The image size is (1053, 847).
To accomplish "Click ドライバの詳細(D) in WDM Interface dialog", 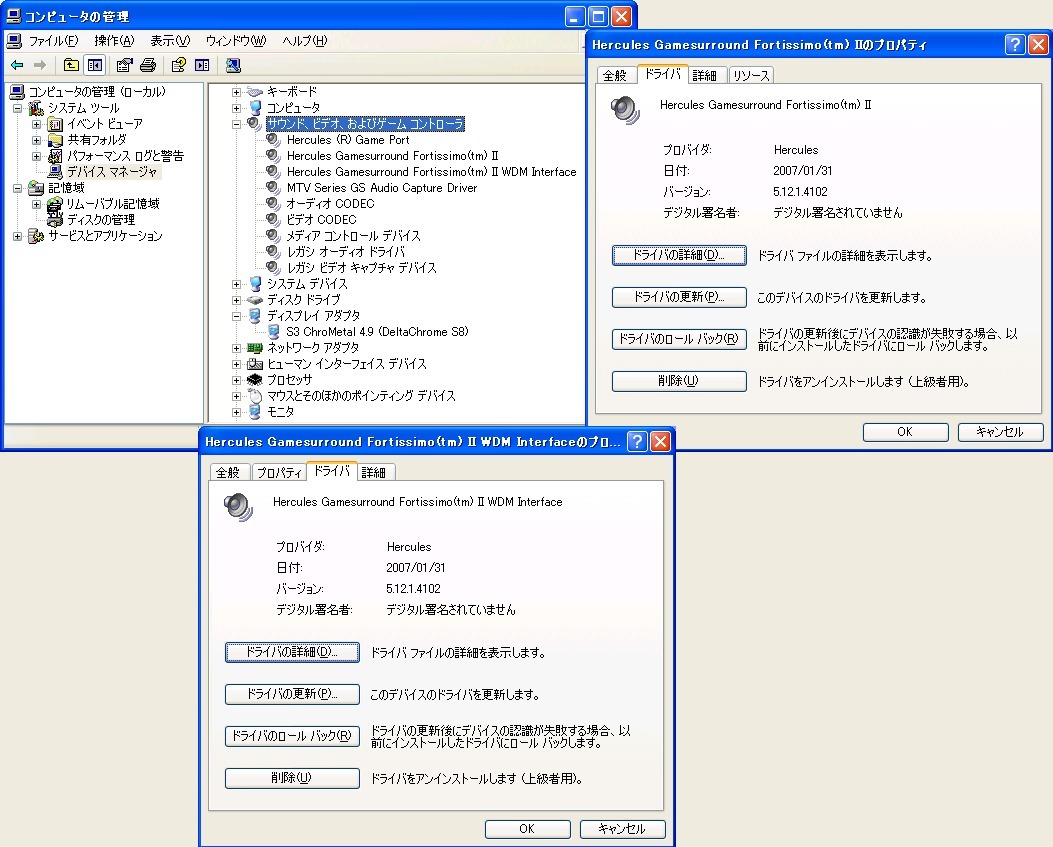I will [x=292, y=652].
